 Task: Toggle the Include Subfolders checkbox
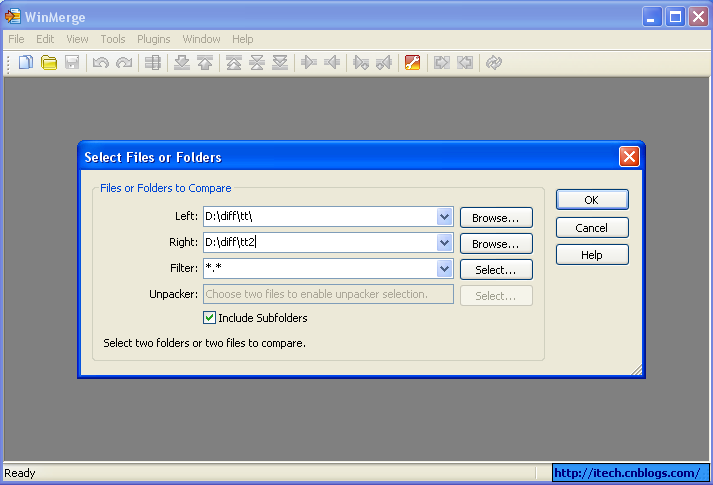click(209, 317)
